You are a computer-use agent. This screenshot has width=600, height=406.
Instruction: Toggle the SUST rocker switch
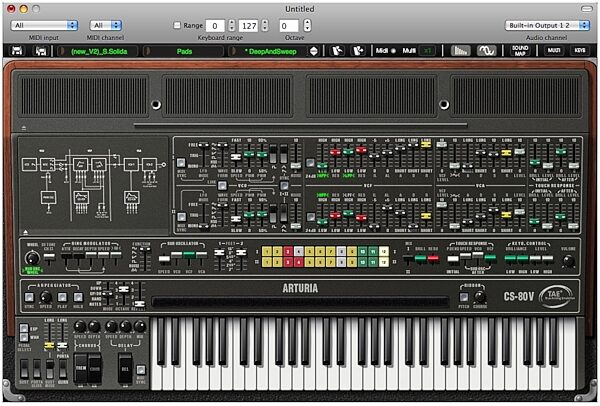[x=24, y=369]
